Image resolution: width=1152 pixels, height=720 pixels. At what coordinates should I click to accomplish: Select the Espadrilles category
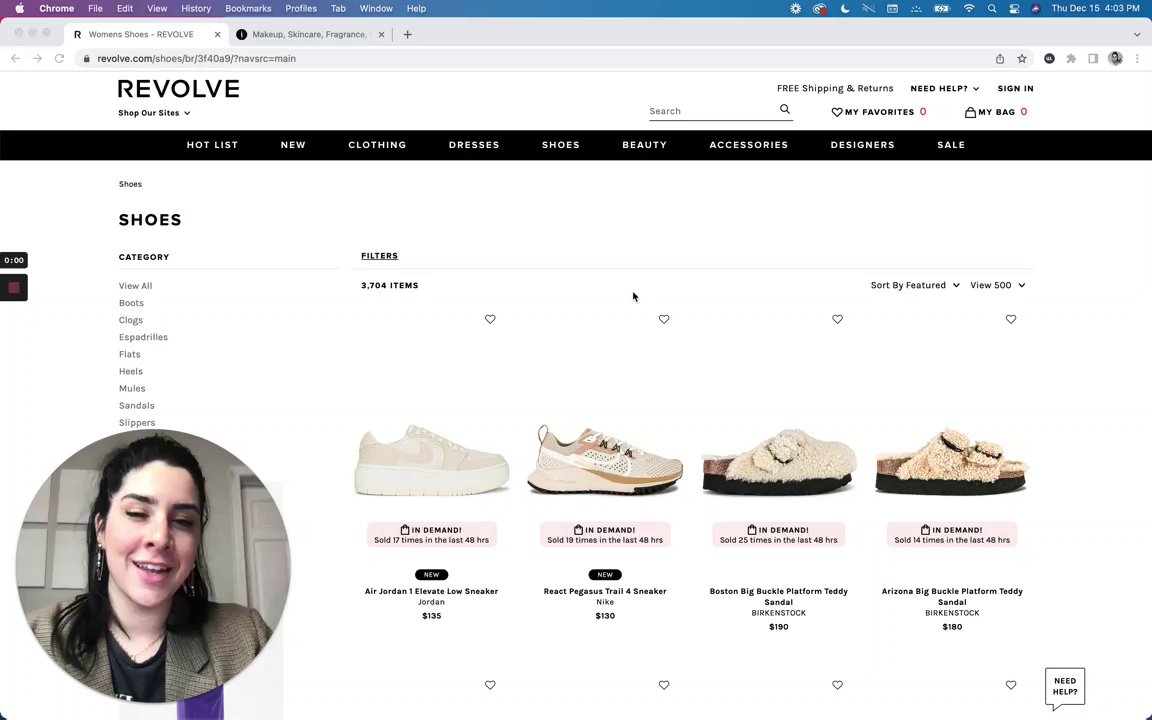pyautogui.click(x=143, y=337)
